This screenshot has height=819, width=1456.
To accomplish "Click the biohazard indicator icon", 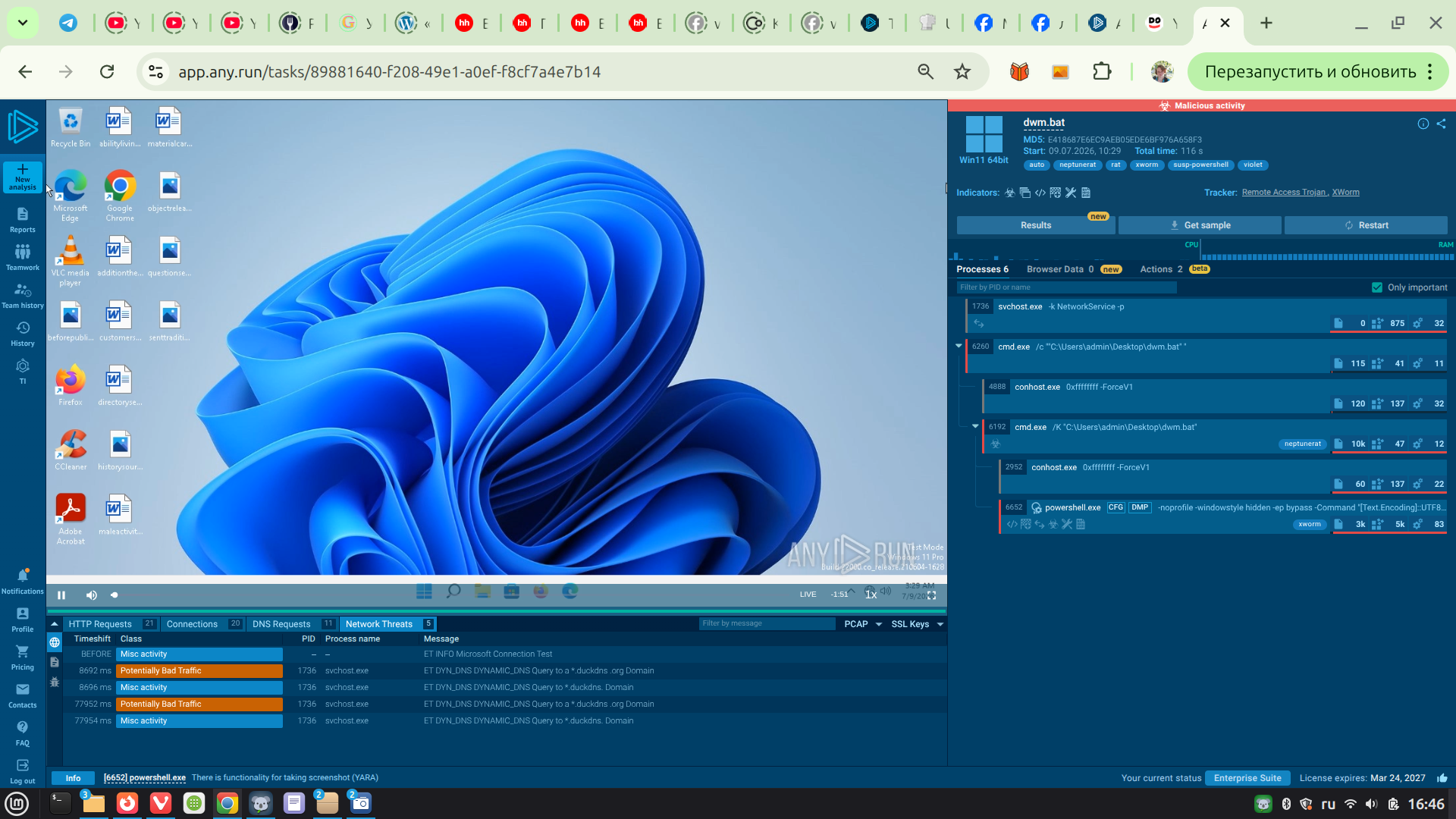I will [1010, 193].
